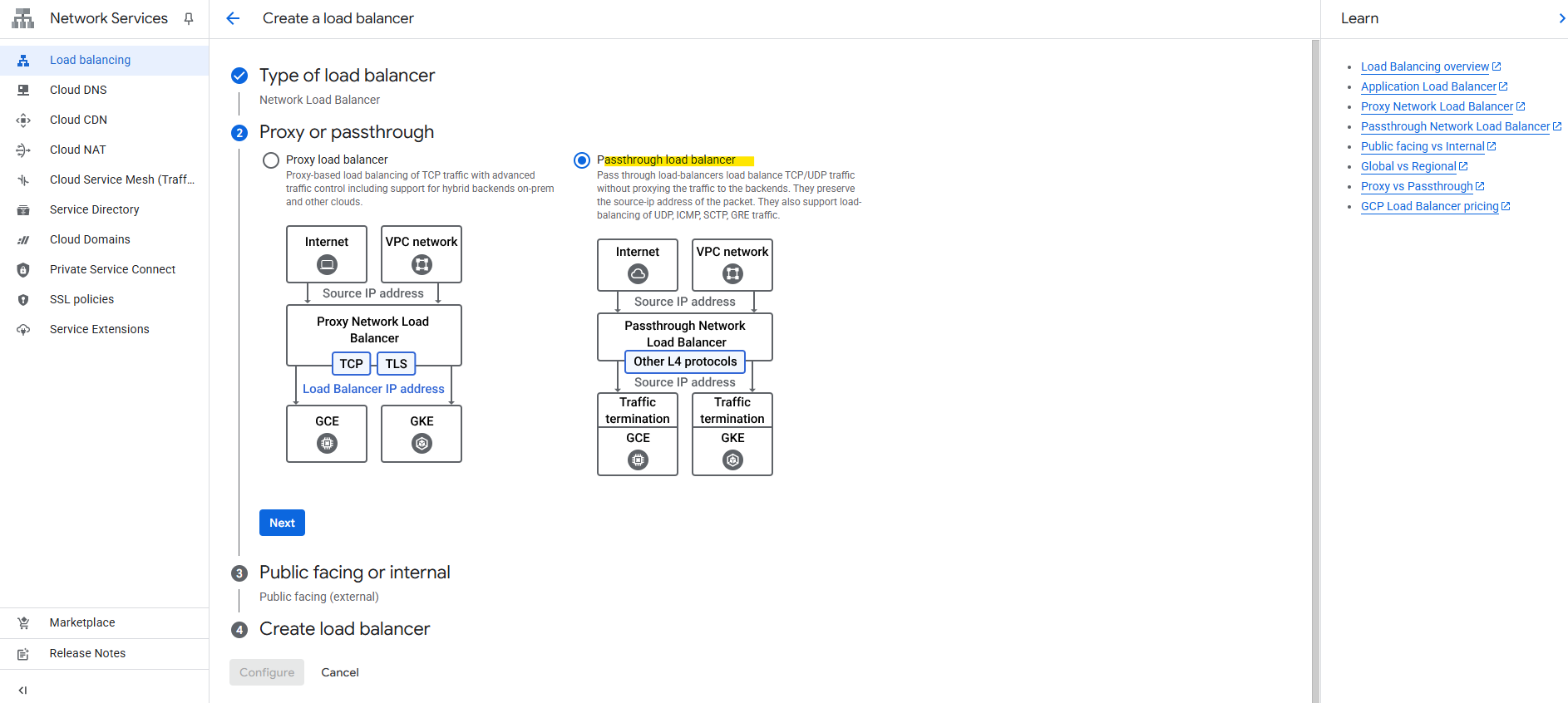Click the Cloud DNS sidebar icon
This screenshot has width=1568, height=703.
point(23,90)
